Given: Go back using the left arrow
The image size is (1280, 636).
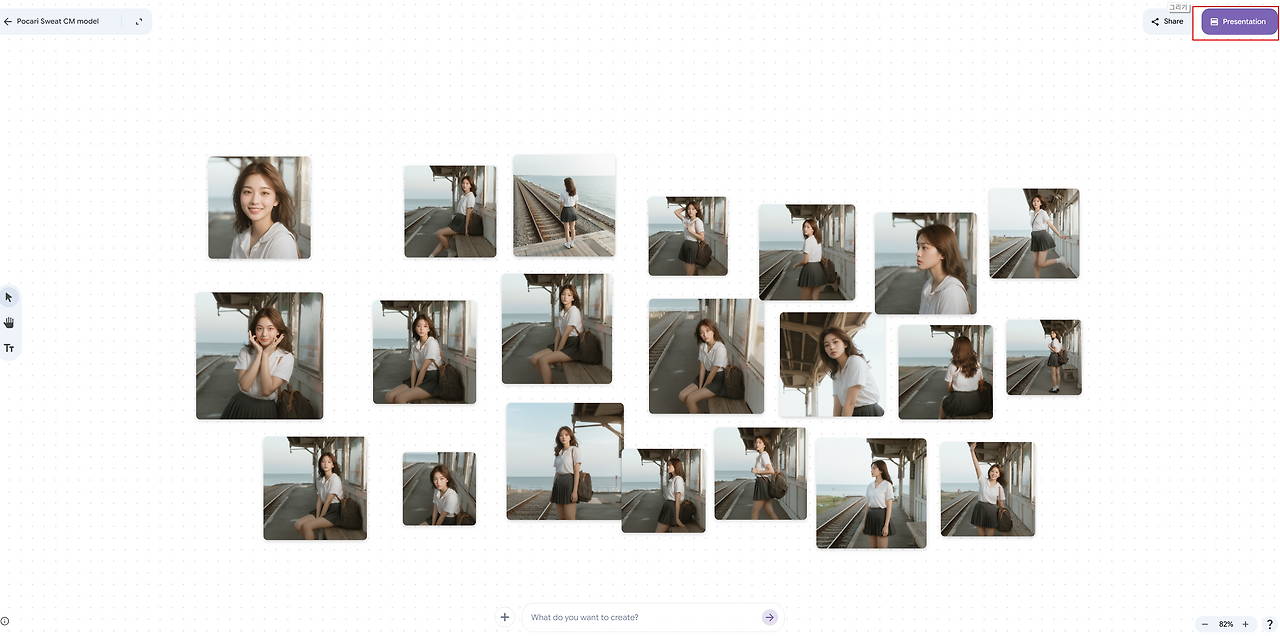Looking at the screenshot, I should pos(8,21).
